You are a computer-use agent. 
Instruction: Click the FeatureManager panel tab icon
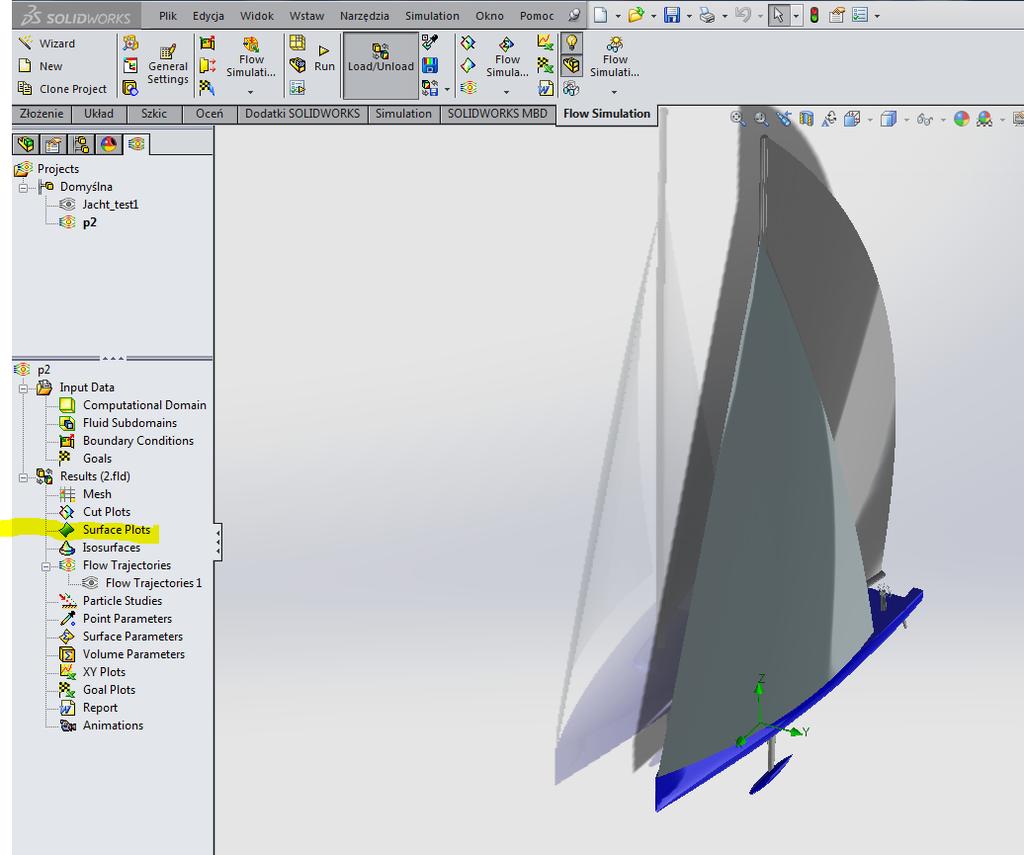click(x=26, y=144)
